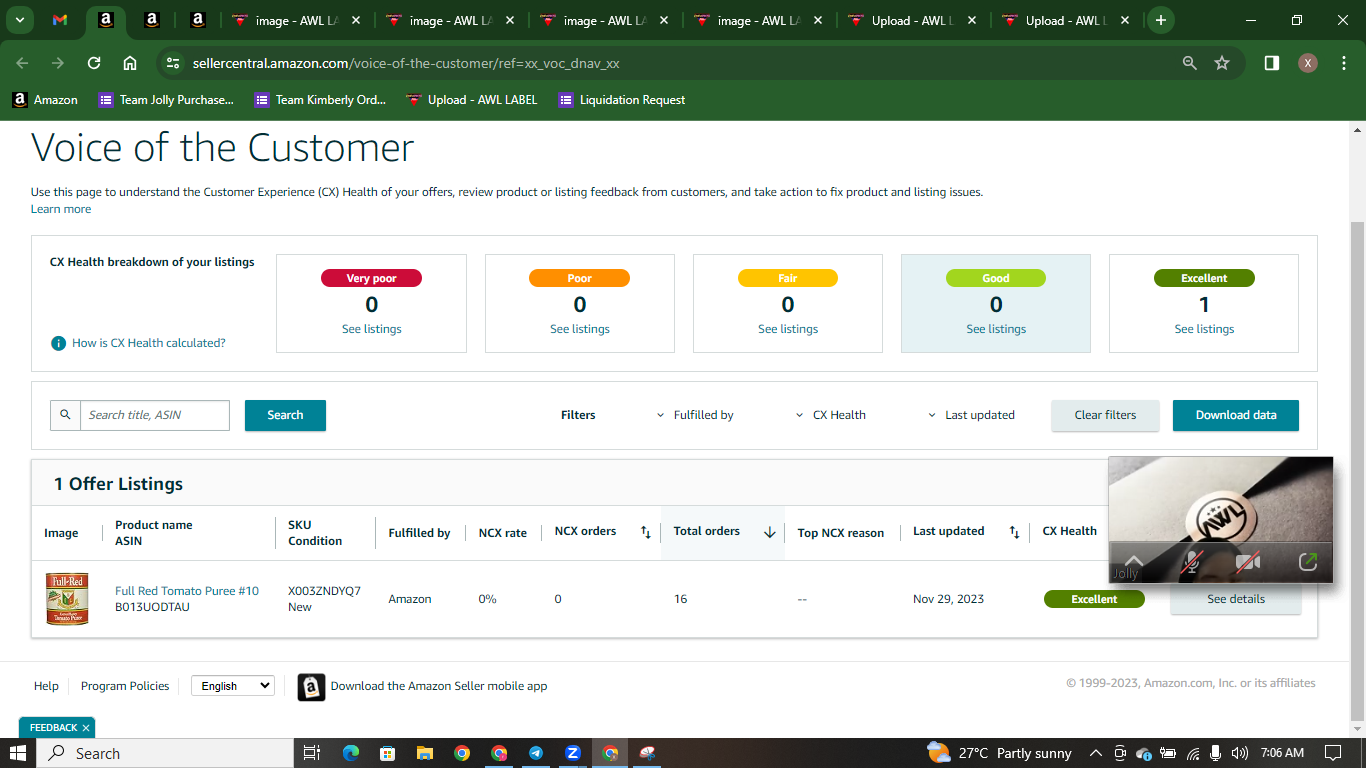Sort the table by Total orders arrow
Image resolution: width=1366 pixels, height=768 pixels.
[x=769, y=532]
